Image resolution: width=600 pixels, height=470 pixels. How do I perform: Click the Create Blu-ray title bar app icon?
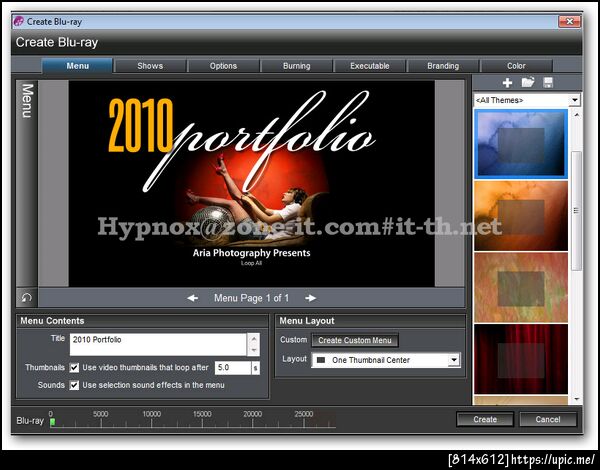click(18, 21)
